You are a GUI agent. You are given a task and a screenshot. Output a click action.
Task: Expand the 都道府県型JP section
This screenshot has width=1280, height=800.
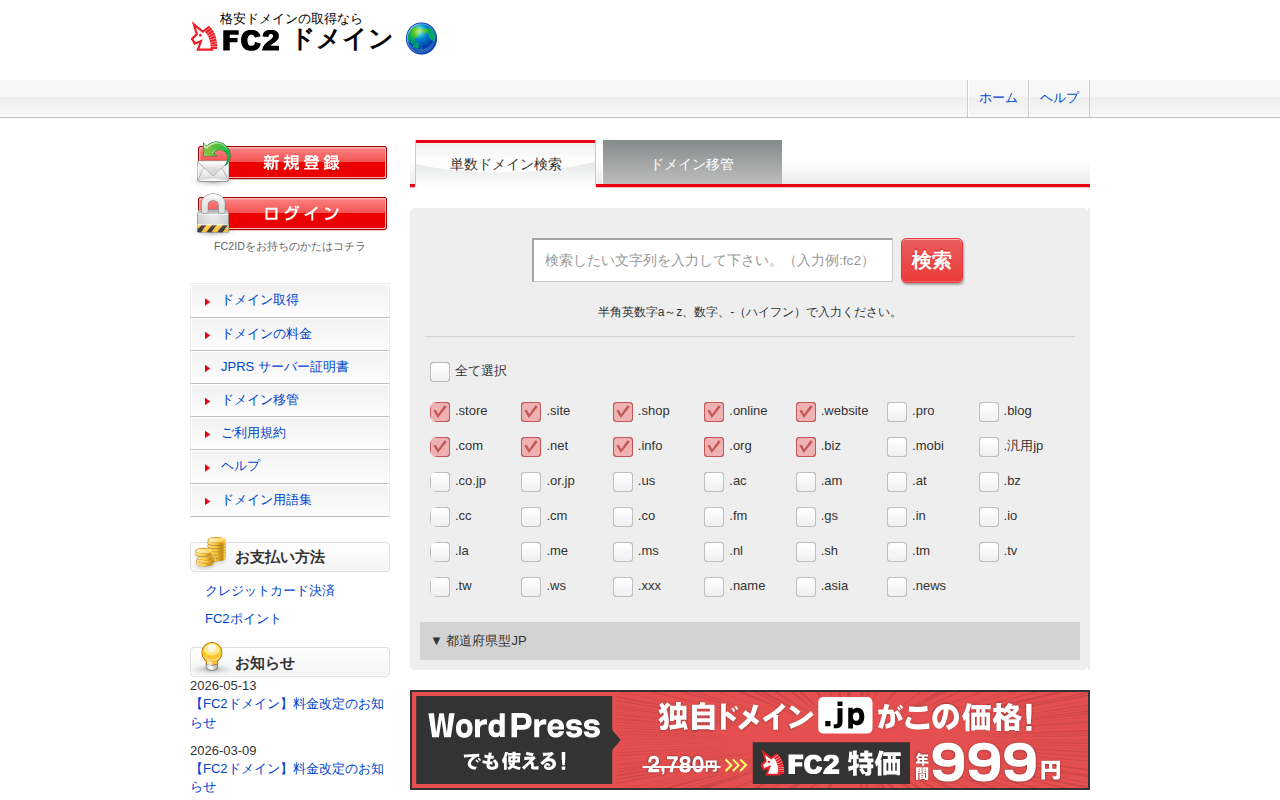750,641
